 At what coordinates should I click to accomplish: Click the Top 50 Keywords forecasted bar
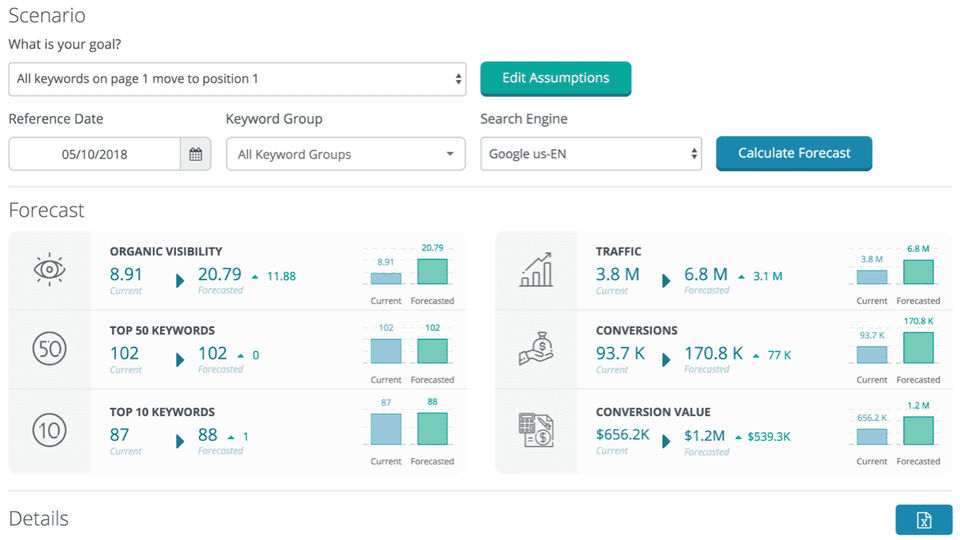point(432,351)
